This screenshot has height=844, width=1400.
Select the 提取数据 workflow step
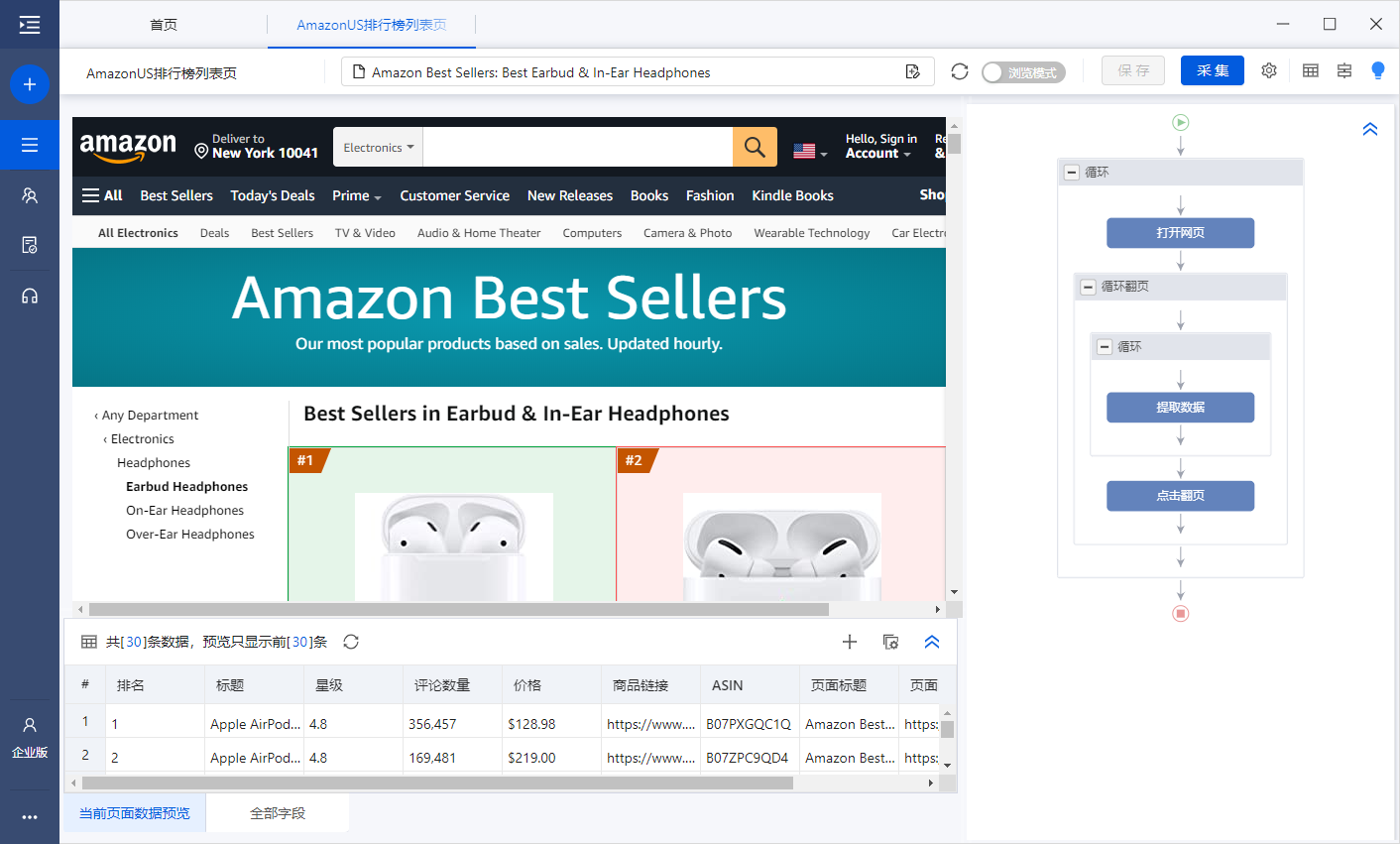point(1180,408)
